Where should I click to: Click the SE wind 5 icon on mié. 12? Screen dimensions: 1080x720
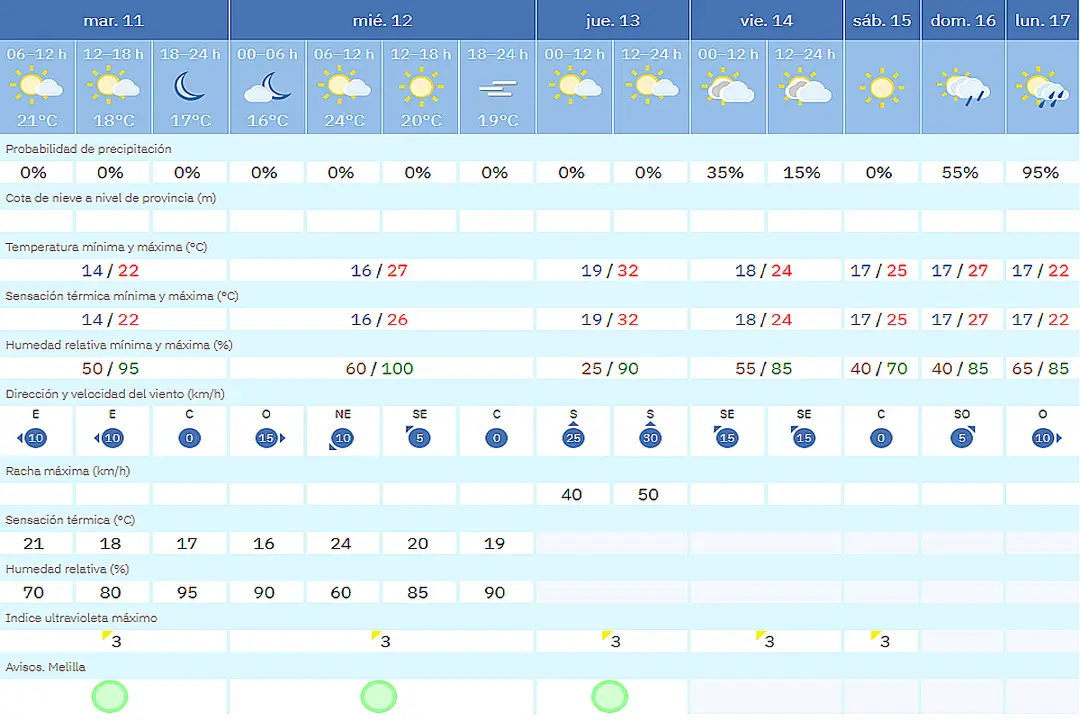pos(418,437)
